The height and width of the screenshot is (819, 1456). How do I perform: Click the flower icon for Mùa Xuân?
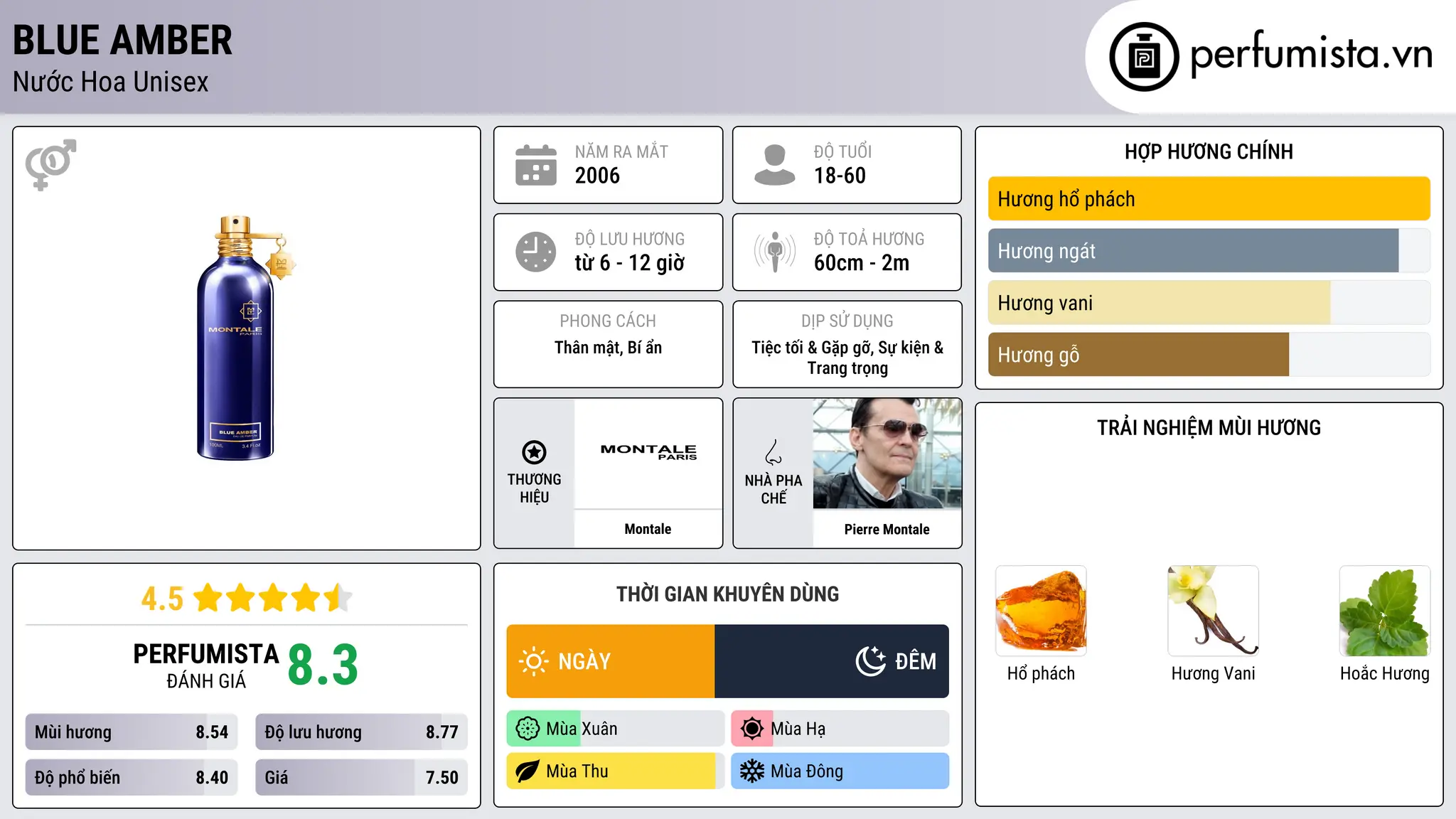coord(528,729)
